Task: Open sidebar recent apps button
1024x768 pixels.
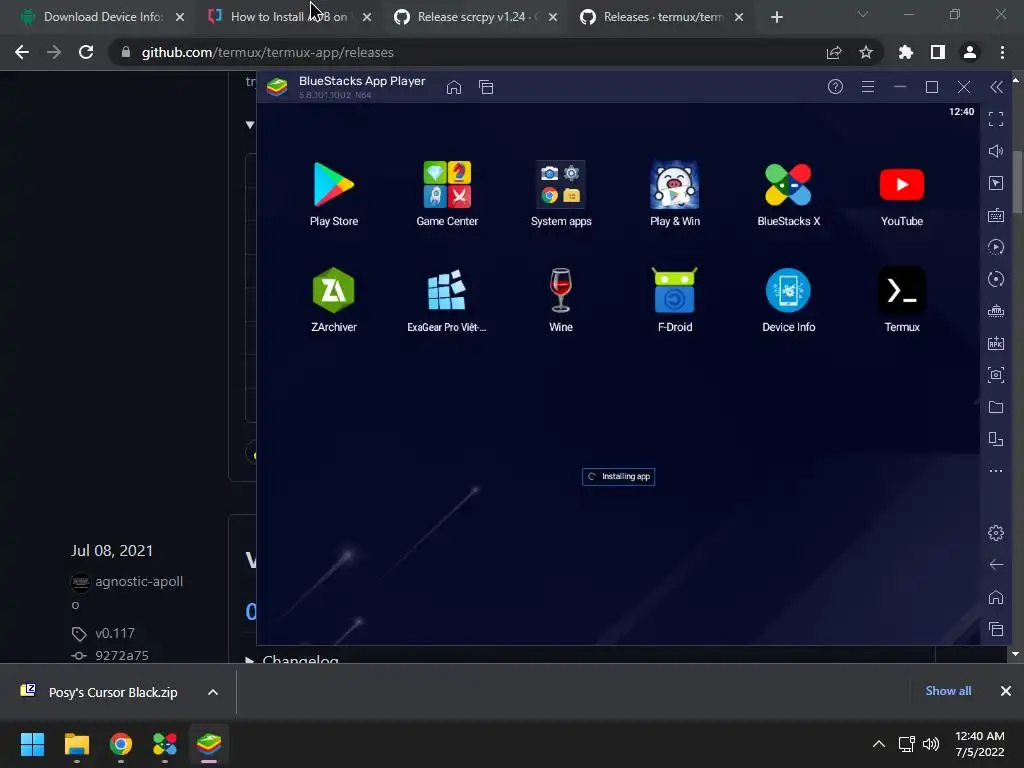Action: (996, 629)
